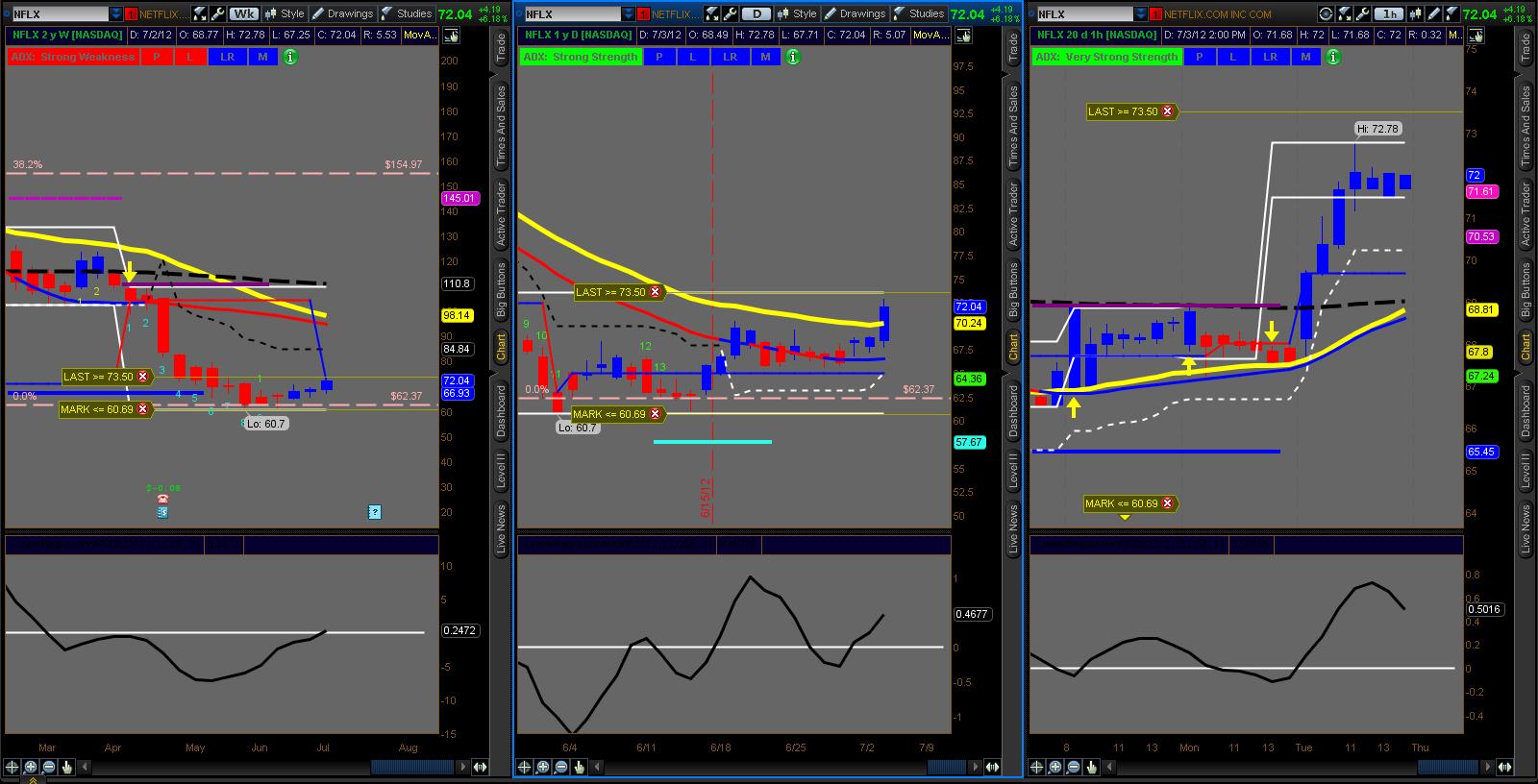Open Level II tab of hourly chart
The width and height of the screenshot is (1538, 784).
click(x=1525, y=471)
